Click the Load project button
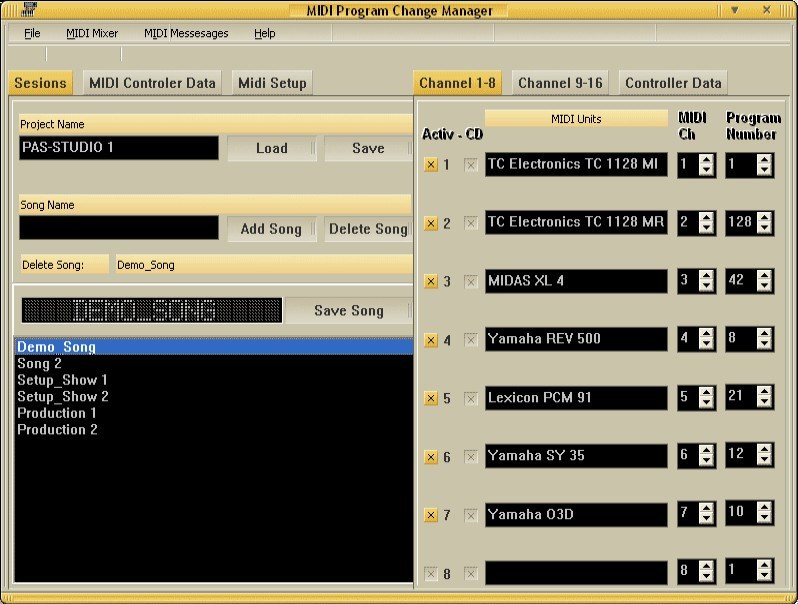The image size is (798, 604). [x=271, y=148]
